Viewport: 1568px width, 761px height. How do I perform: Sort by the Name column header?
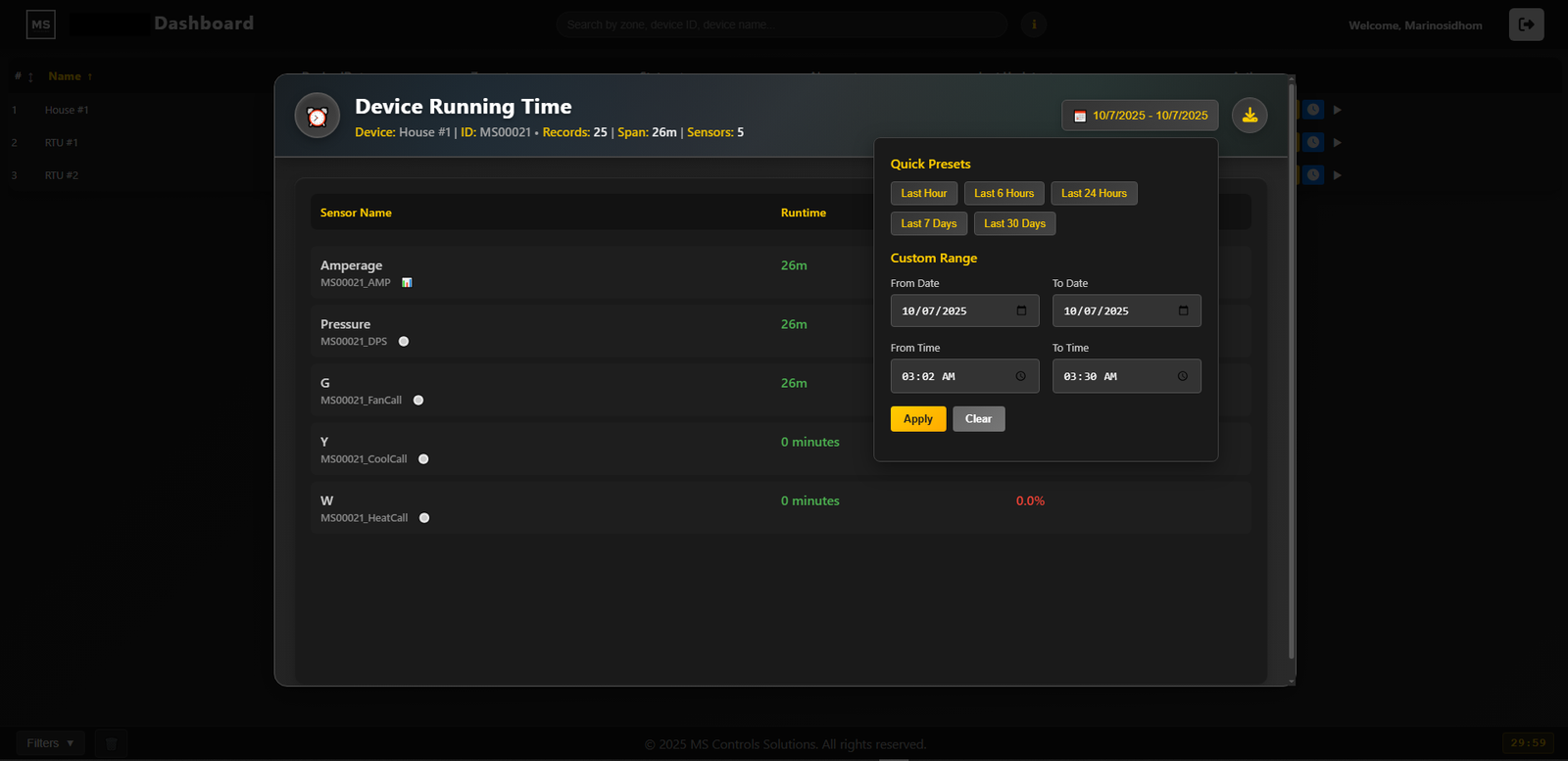(x=71, y=76)
